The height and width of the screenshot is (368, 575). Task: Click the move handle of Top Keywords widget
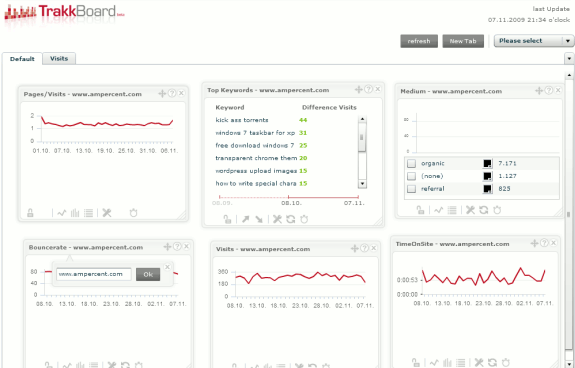[359, 89]
